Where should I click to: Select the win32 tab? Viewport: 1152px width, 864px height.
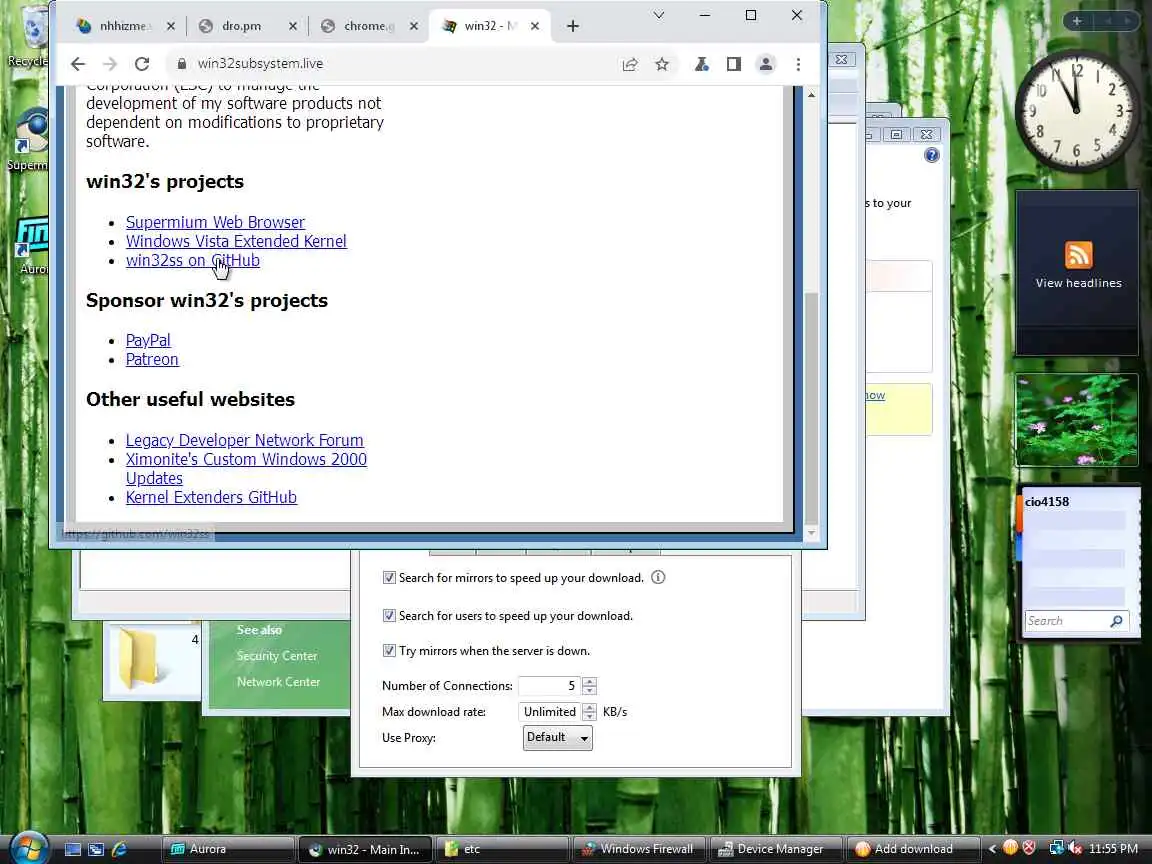(490, 26)
